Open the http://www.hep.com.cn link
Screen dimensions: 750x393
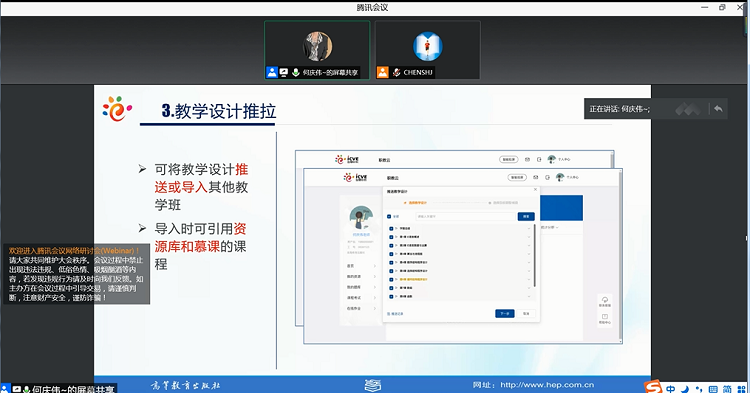(547, 384)
